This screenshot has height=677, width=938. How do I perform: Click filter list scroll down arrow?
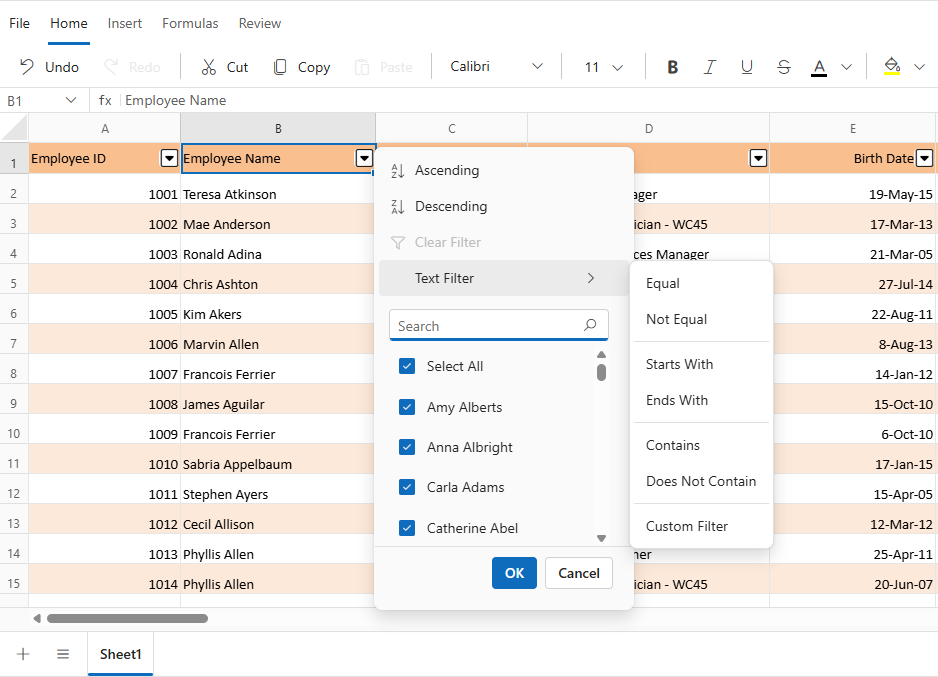[601, 538]
